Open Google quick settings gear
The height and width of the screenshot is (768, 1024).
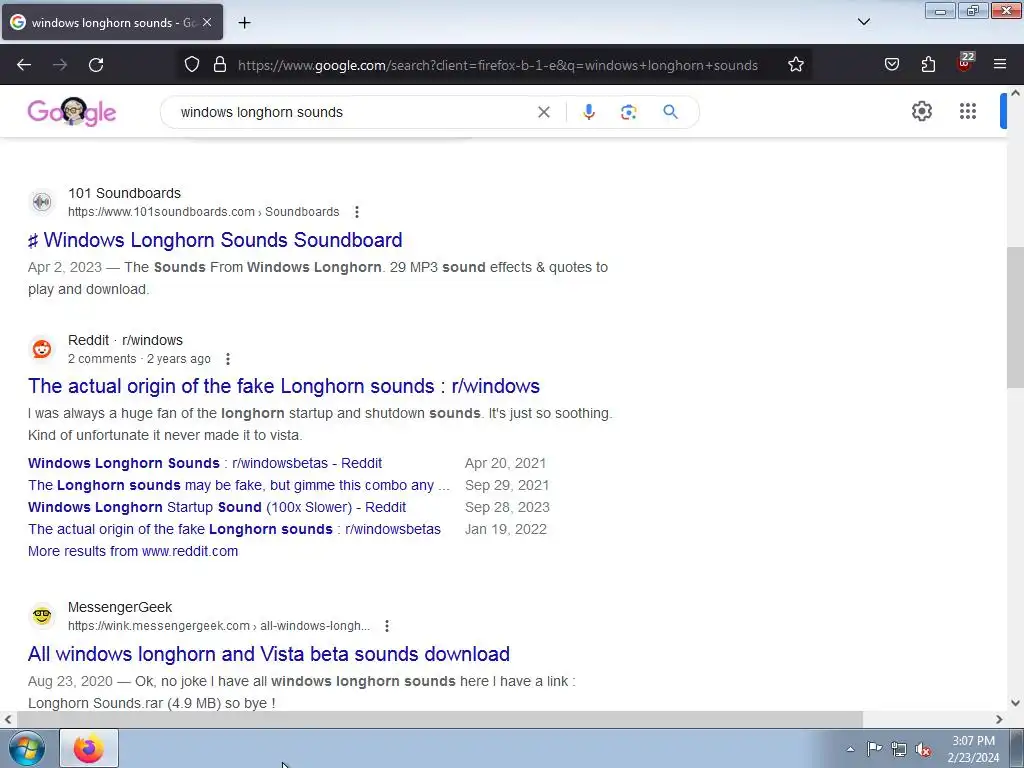pyautogui.click(x=921, y=112)
